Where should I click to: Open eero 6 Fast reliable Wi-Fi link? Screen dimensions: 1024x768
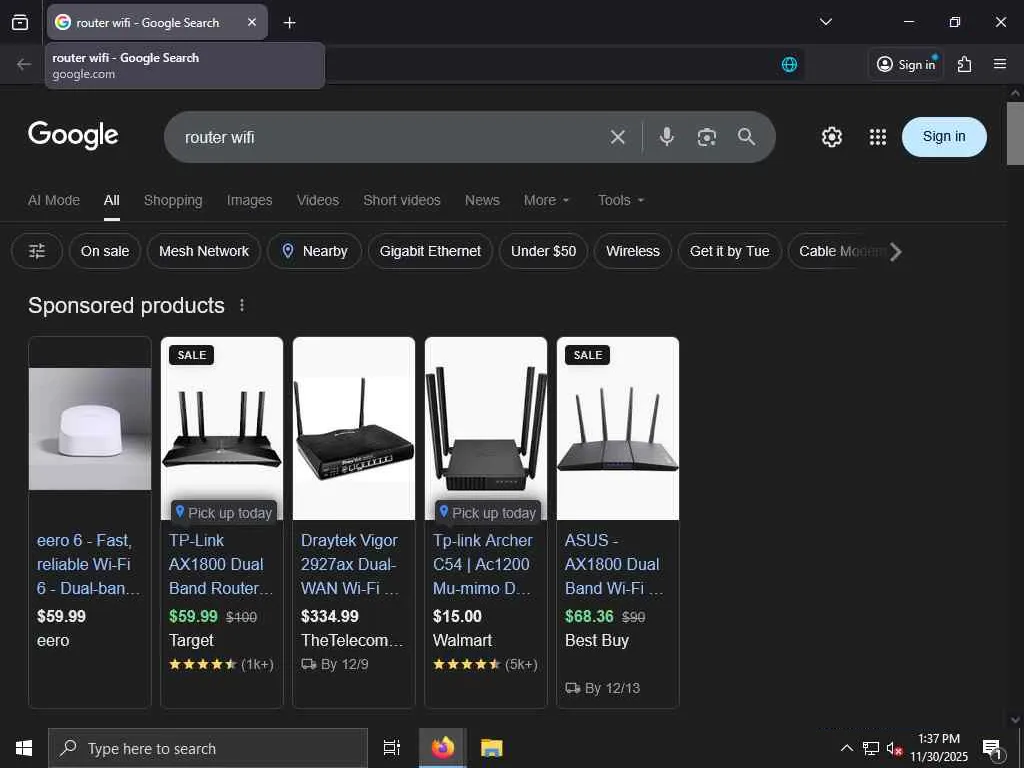point(88,564)
